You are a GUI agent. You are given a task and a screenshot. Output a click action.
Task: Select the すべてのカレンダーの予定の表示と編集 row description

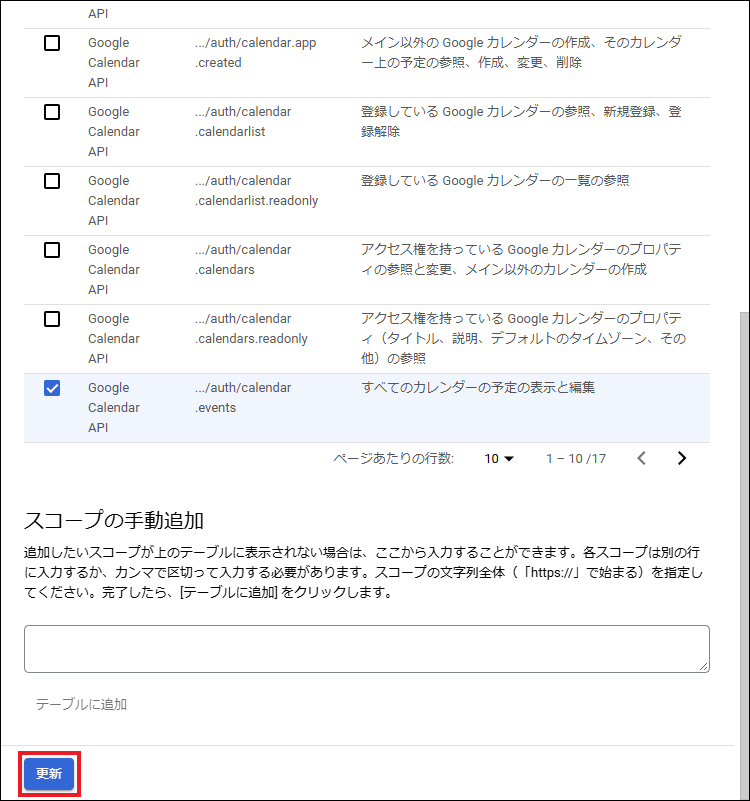click(477, 388)
